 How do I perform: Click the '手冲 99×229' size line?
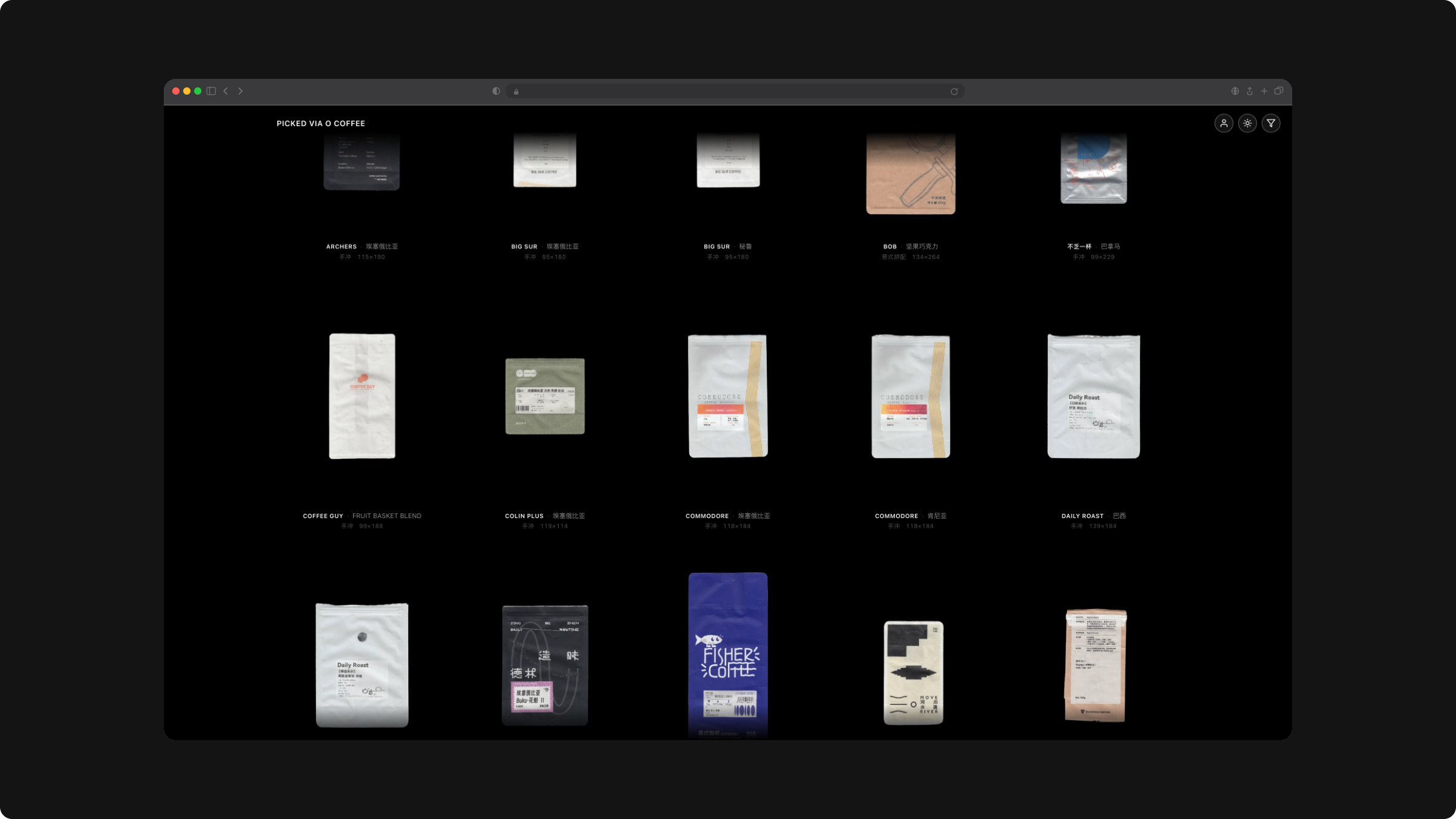click(x=1094, y=257)
